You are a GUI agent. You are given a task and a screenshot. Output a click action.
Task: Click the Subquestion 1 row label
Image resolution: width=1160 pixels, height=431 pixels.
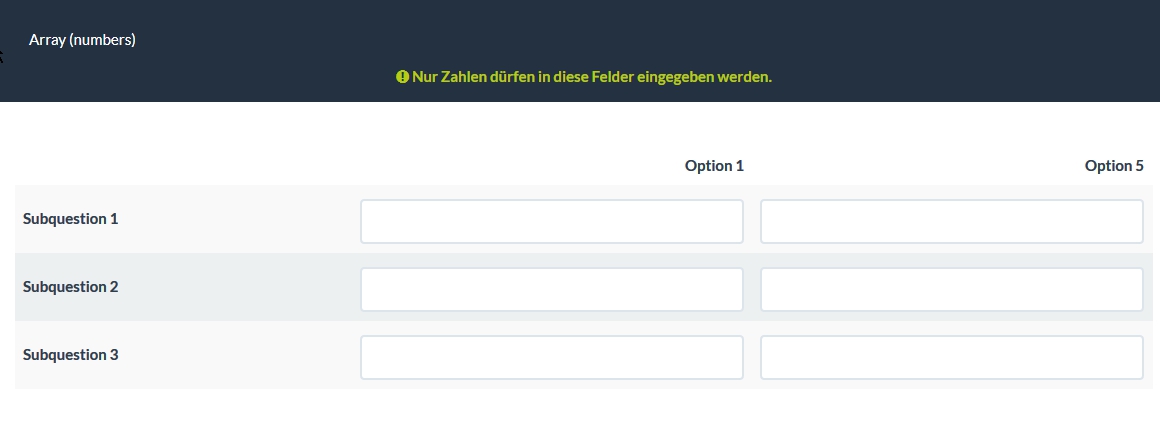tap(70, 219)
